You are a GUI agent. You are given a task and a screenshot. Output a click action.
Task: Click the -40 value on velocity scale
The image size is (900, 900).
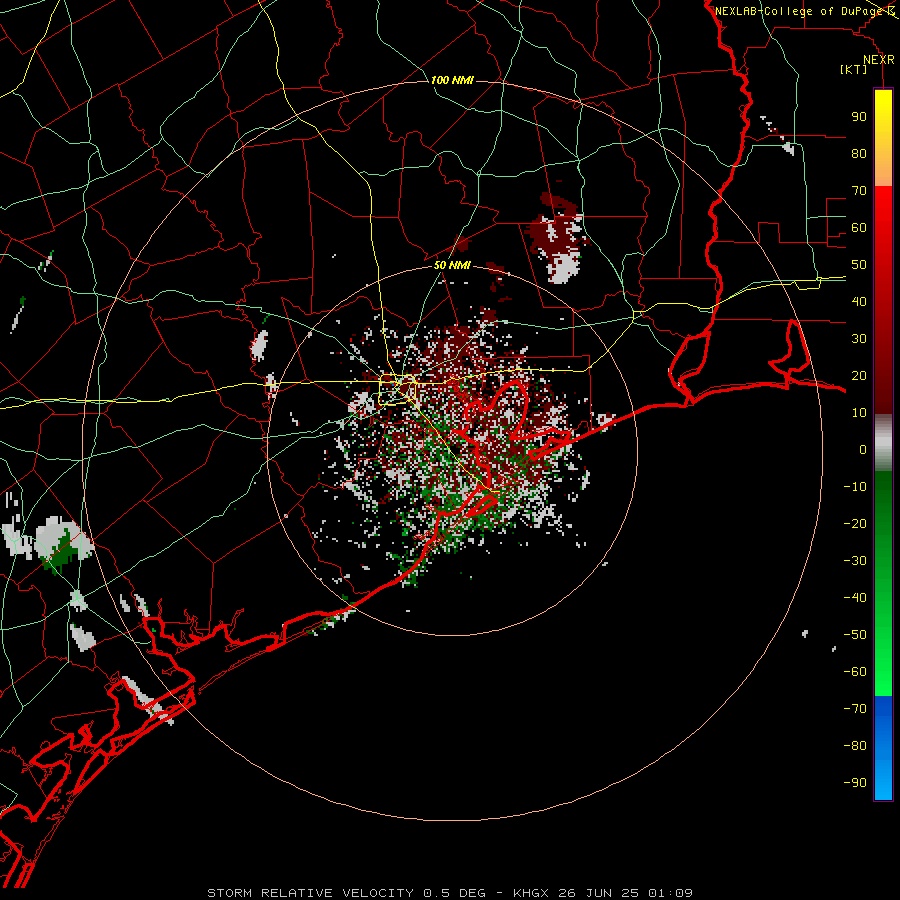point(855,598)
